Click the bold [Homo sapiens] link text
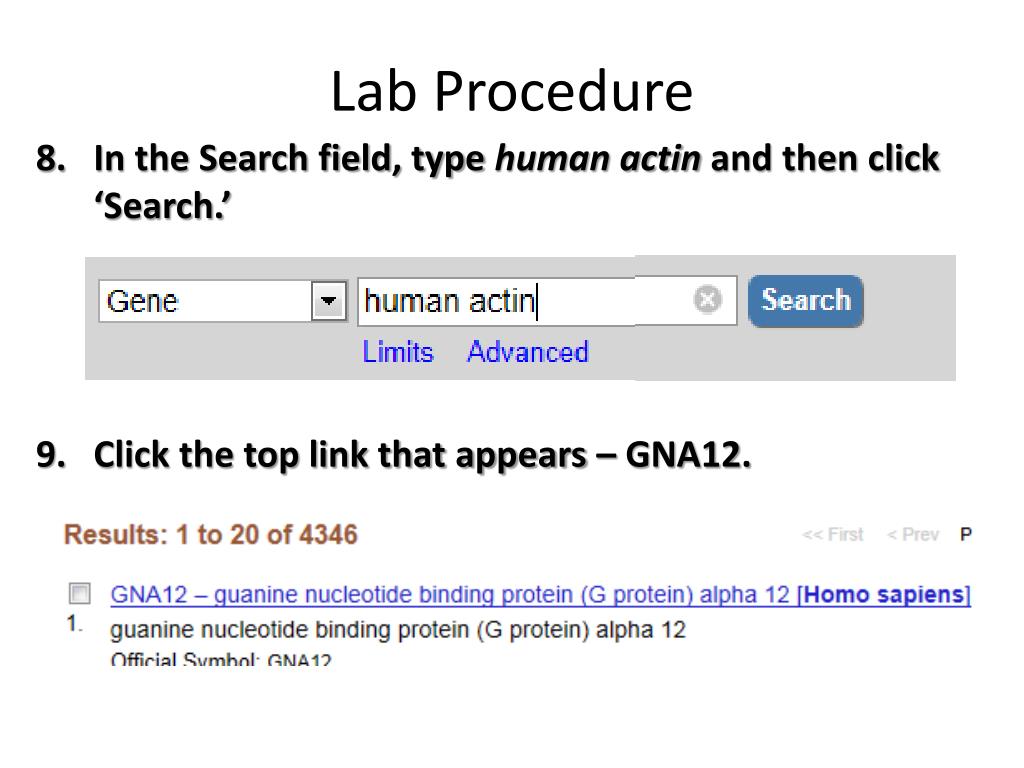 (x=884, y=595)
